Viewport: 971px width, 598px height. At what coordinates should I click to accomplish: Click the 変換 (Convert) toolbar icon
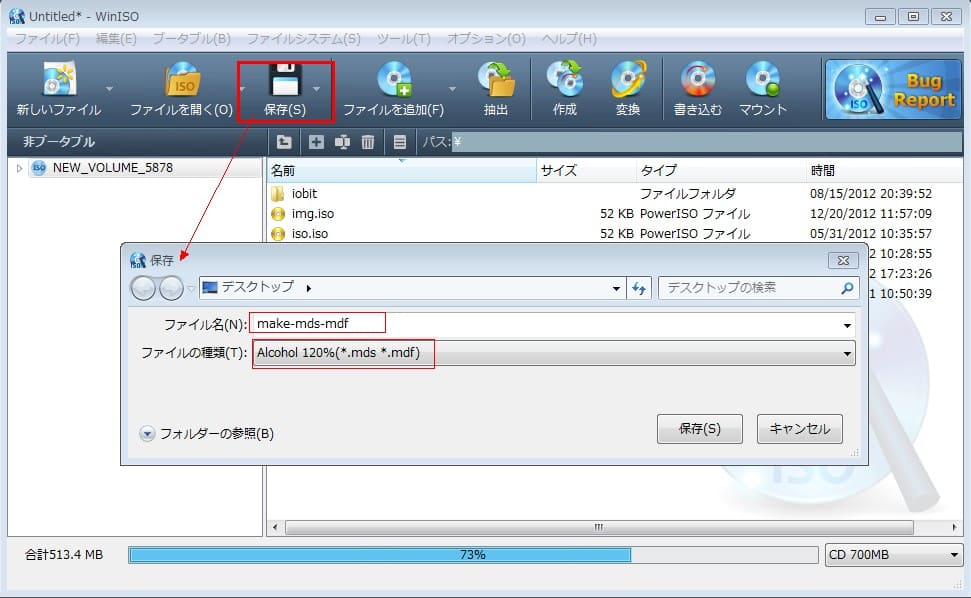click(629, 80)
